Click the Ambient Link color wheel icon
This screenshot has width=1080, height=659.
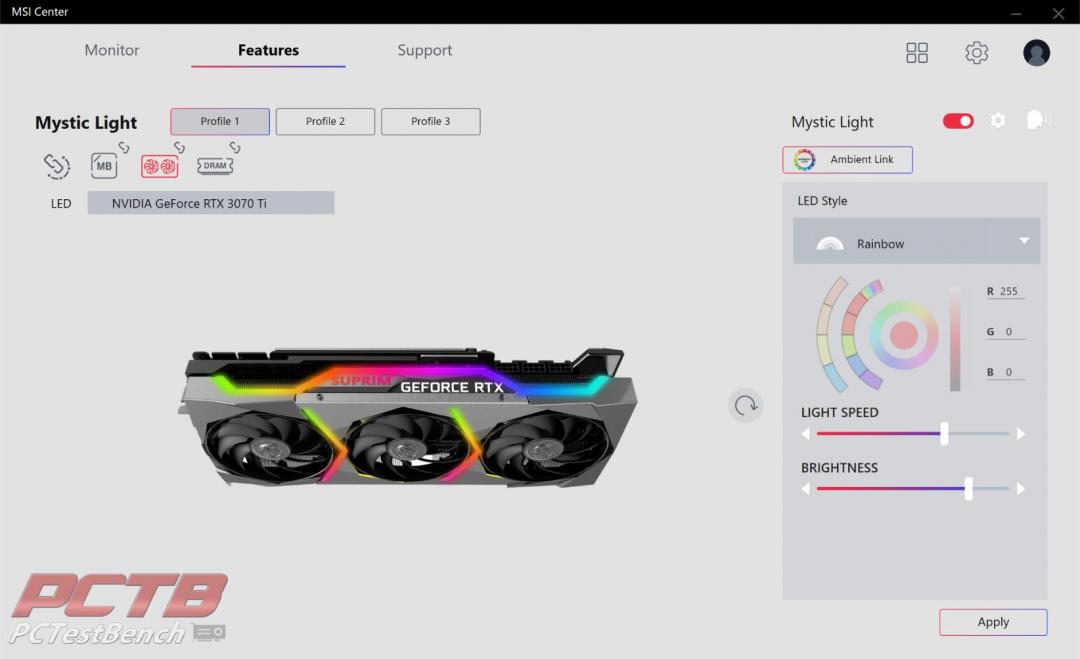pyautogui.click(x=804, y=160)
